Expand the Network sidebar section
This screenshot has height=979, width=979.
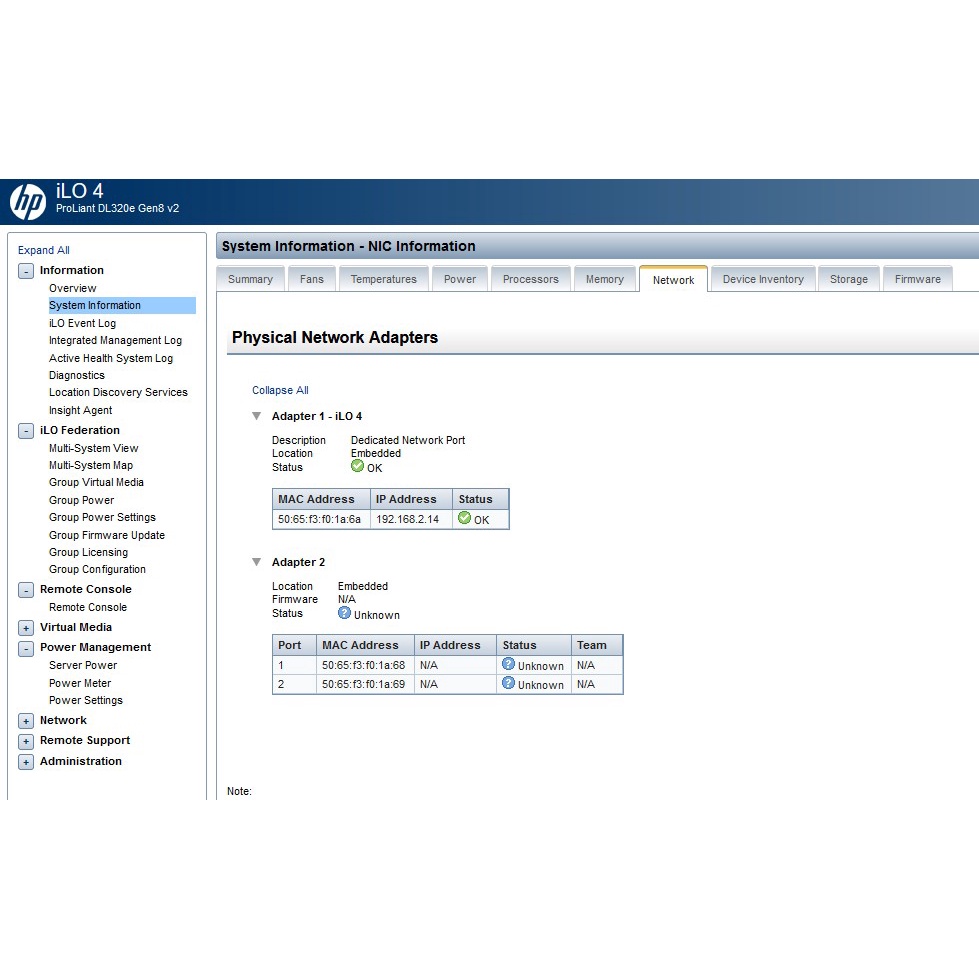point(26,721)
